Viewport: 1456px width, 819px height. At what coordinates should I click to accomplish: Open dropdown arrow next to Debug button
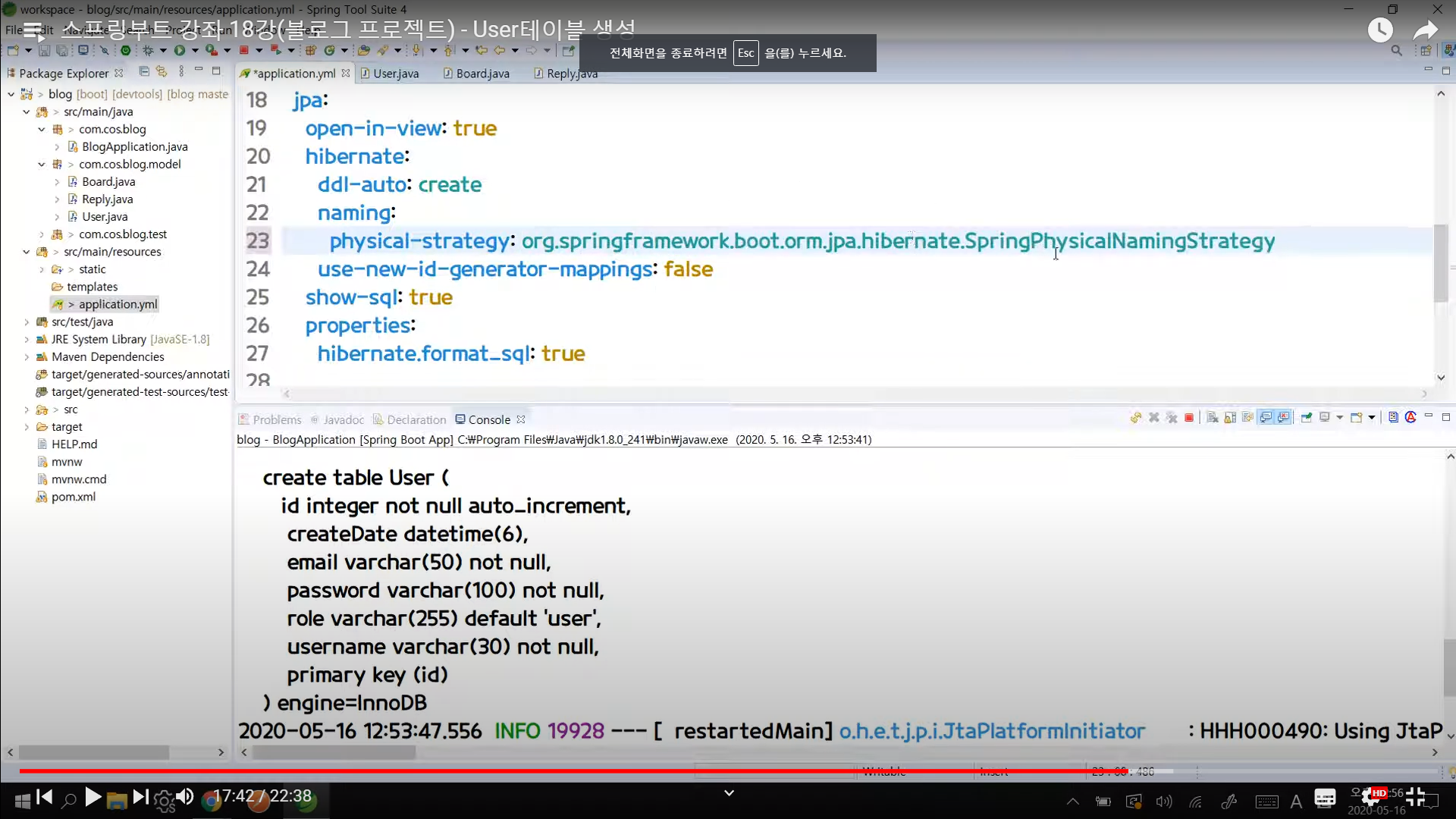[162, 51]
